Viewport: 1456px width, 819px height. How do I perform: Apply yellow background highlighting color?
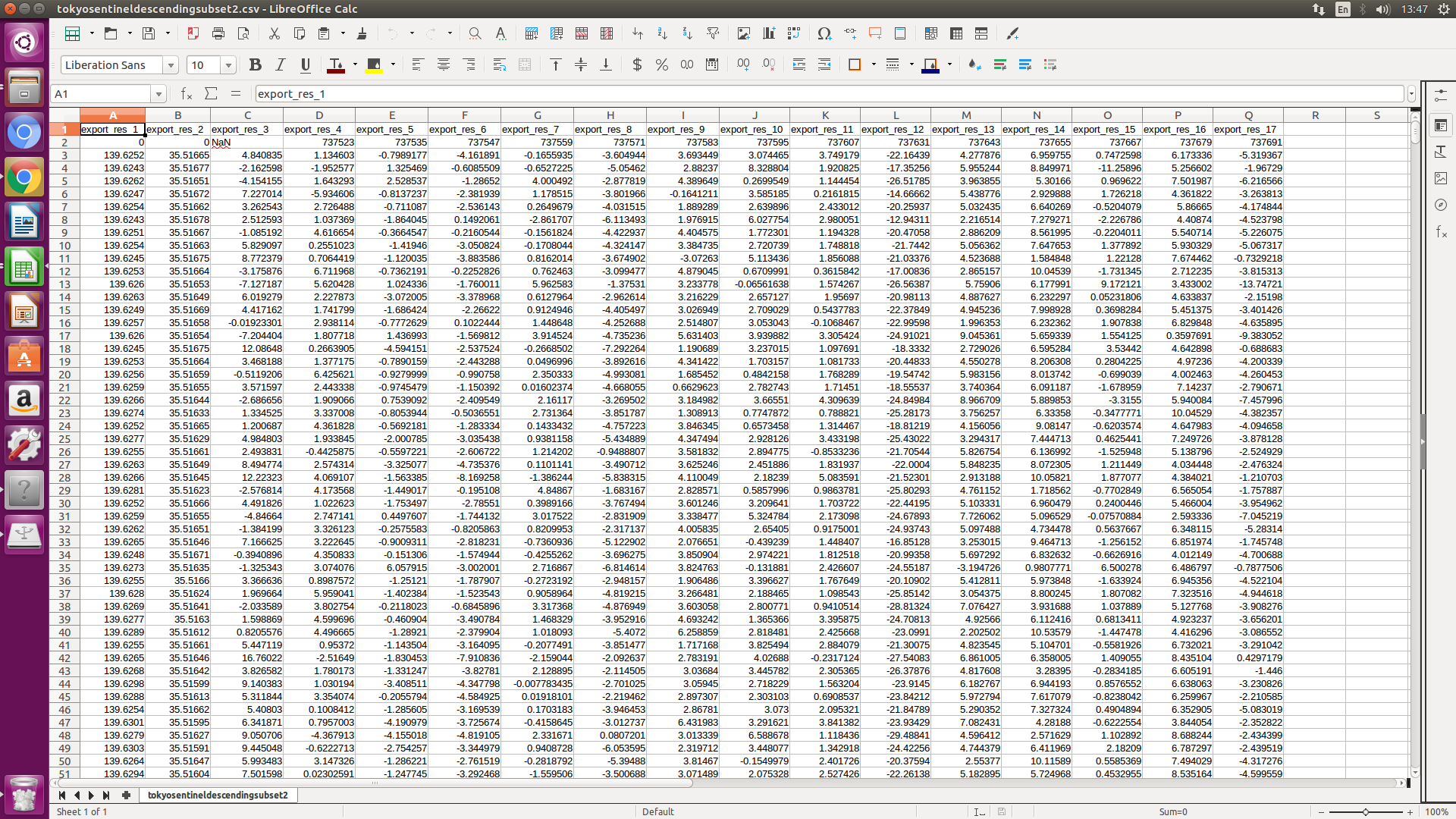374,65
